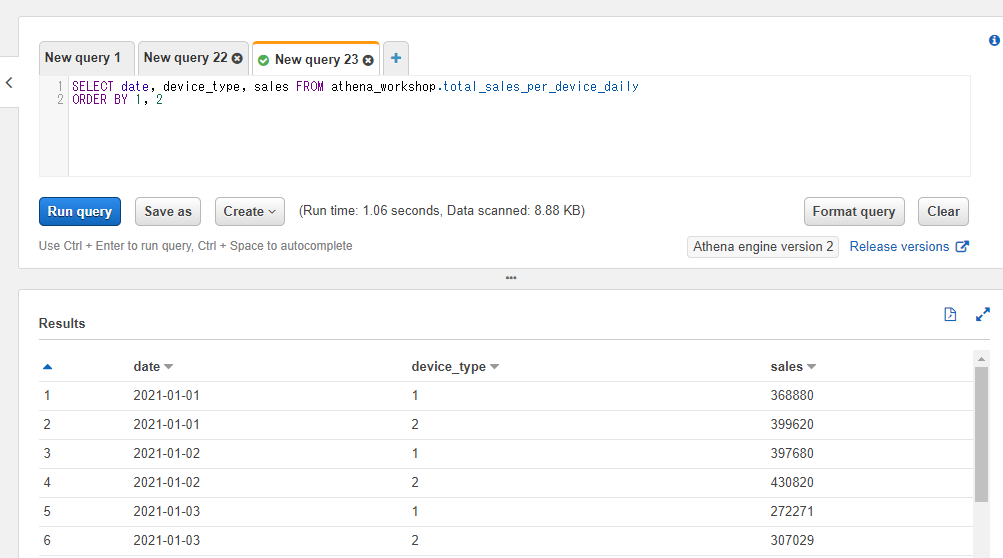1003x558 pixels.
Task: Select the sales value 307029
Action: coord(792,540)
